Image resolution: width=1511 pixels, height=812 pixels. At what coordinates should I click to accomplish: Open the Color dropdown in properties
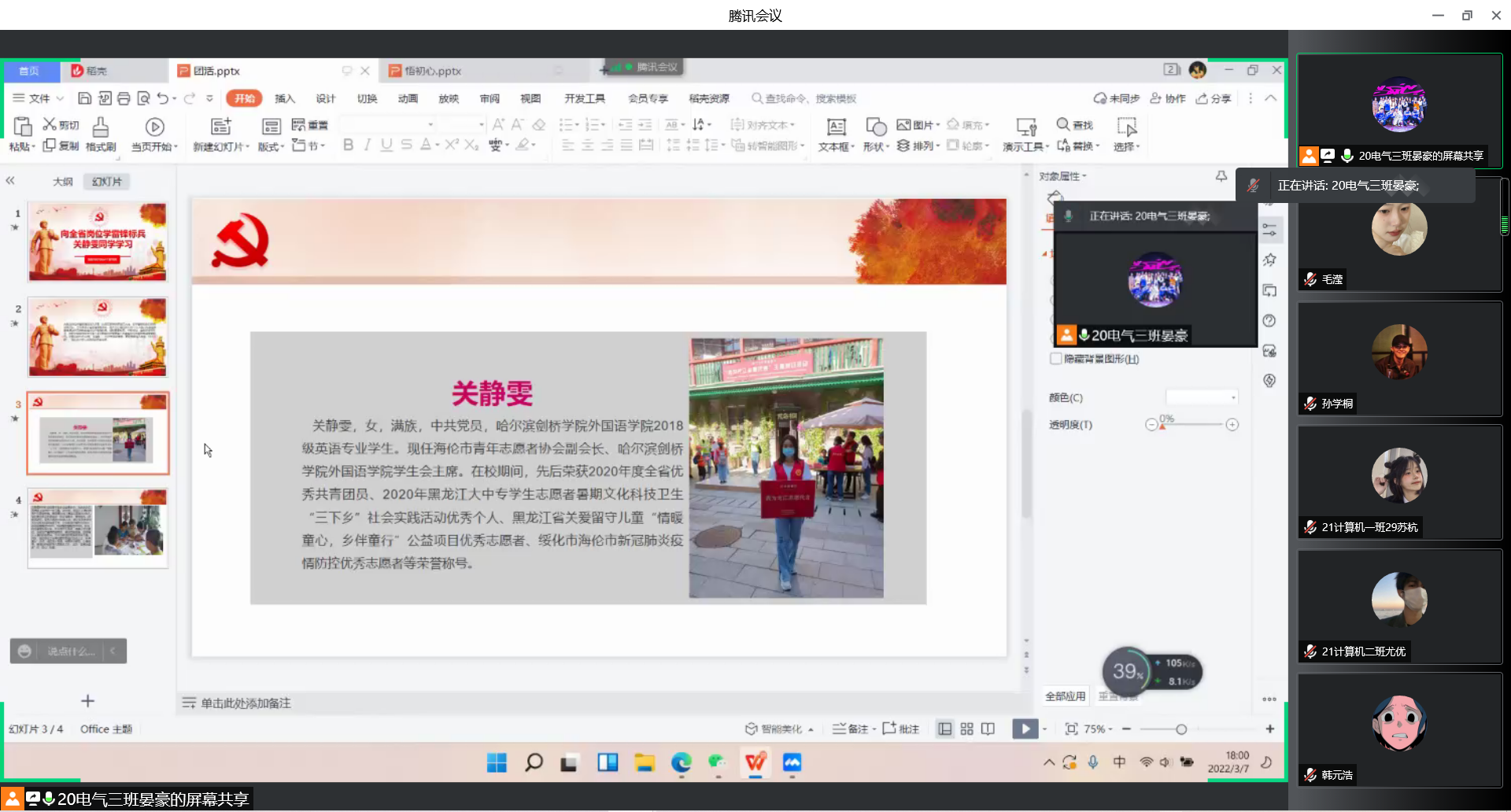click(1202, 397)
